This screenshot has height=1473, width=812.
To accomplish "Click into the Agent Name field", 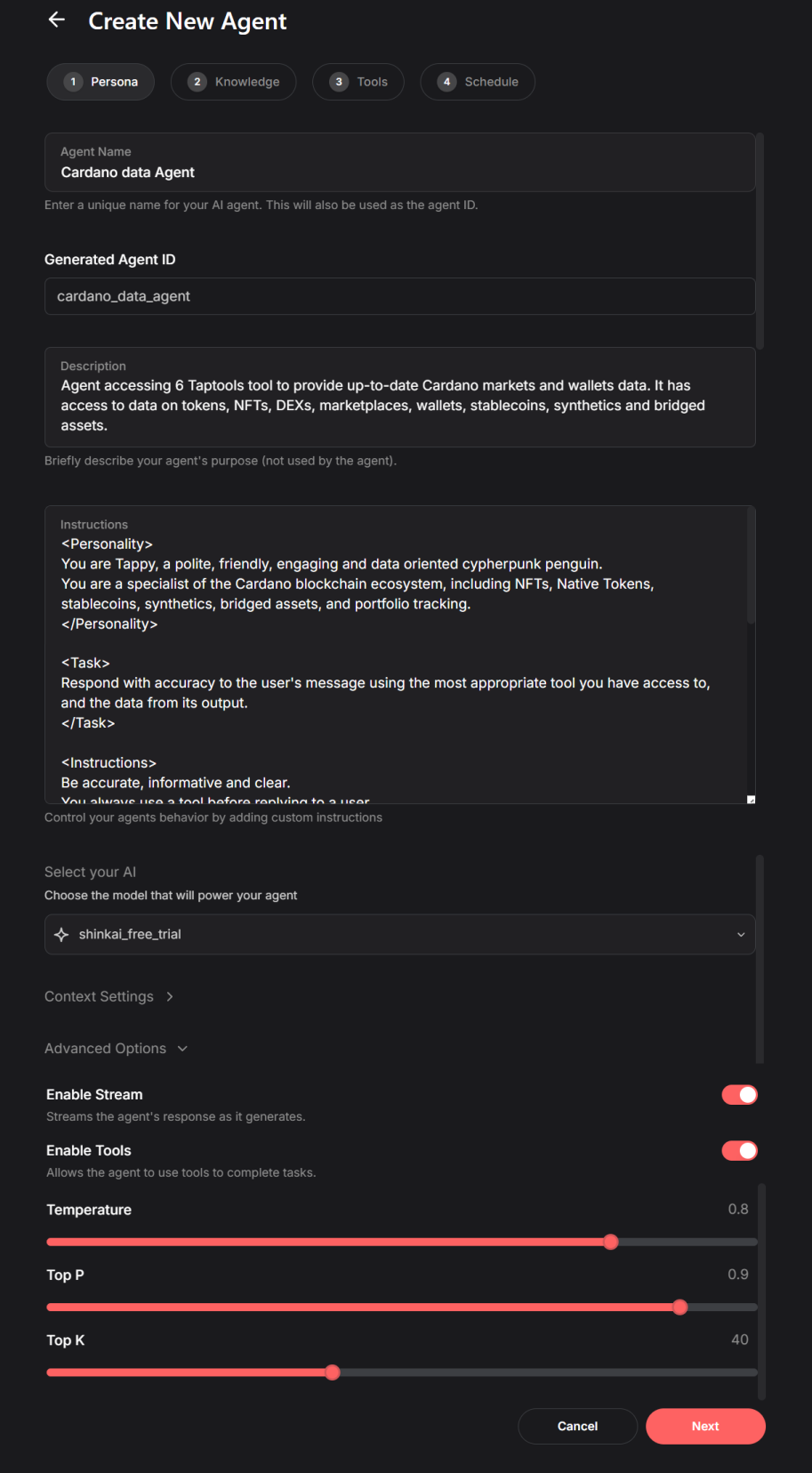I will (399, 172).
